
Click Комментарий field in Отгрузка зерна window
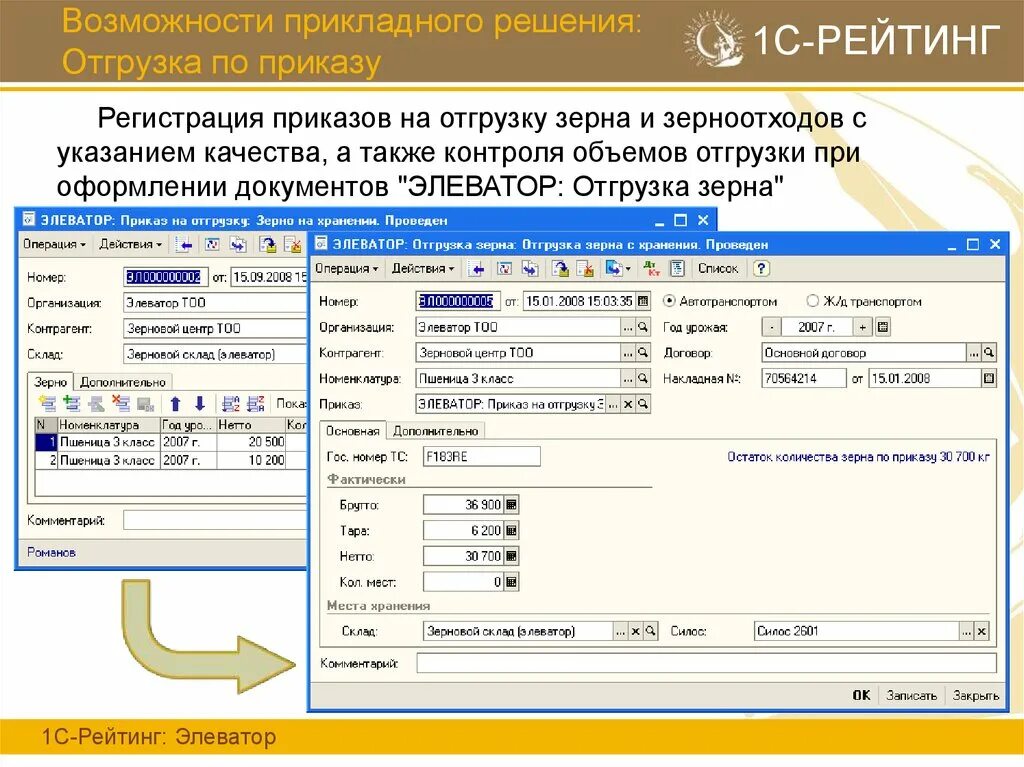[x=707, y=663]
